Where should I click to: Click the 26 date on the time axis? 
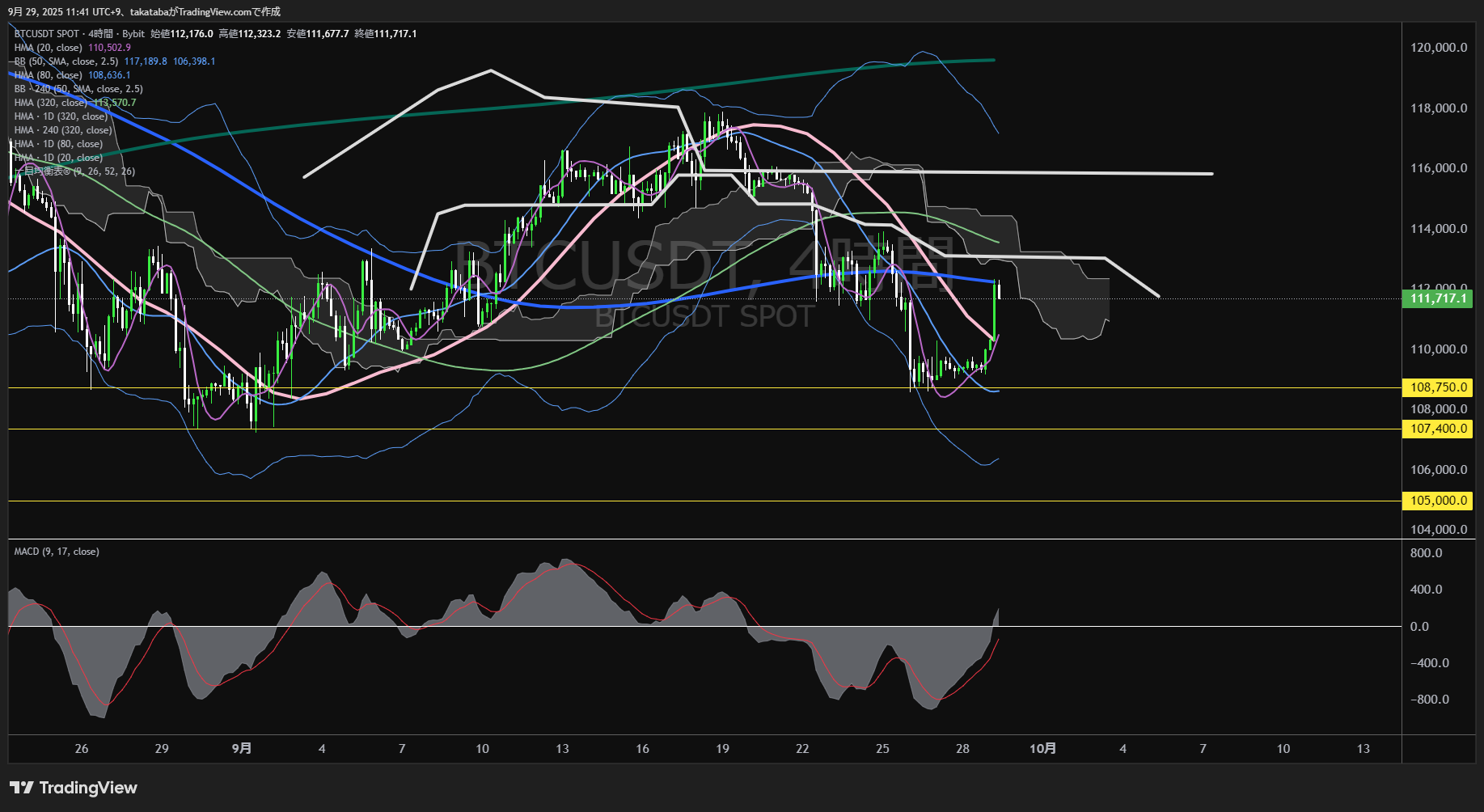[82, 749]
